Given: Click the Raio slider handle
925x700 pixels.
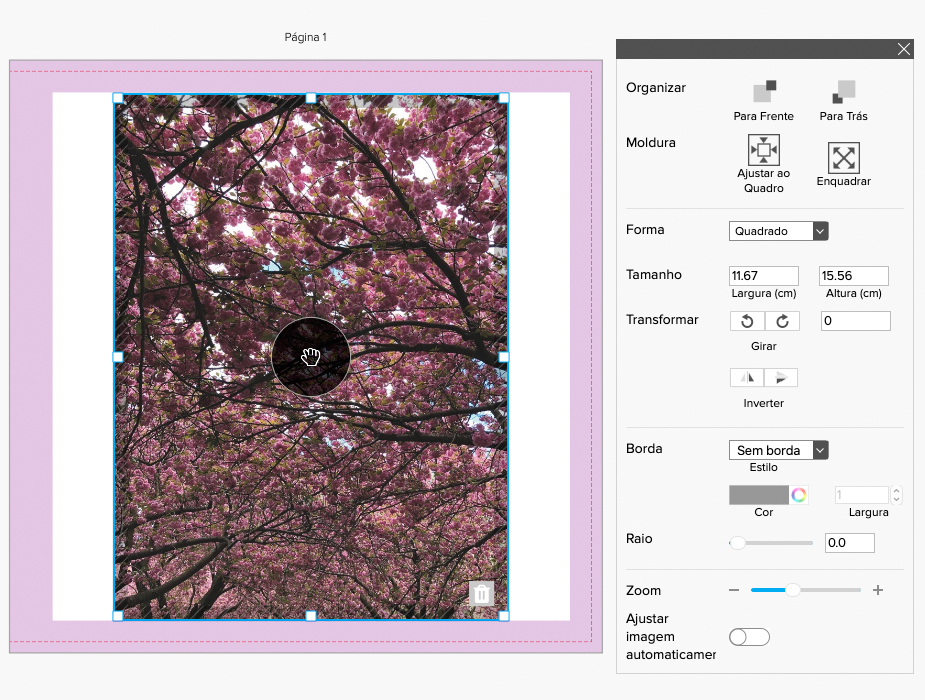Looking at the screenshot, I should coord(737,543).
